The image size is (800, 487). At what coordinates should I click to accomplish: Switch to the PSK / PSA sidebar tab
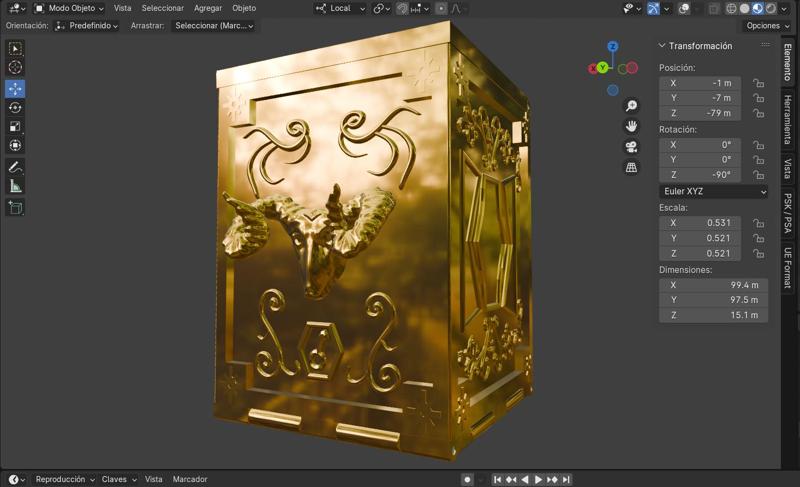(788, 213)
